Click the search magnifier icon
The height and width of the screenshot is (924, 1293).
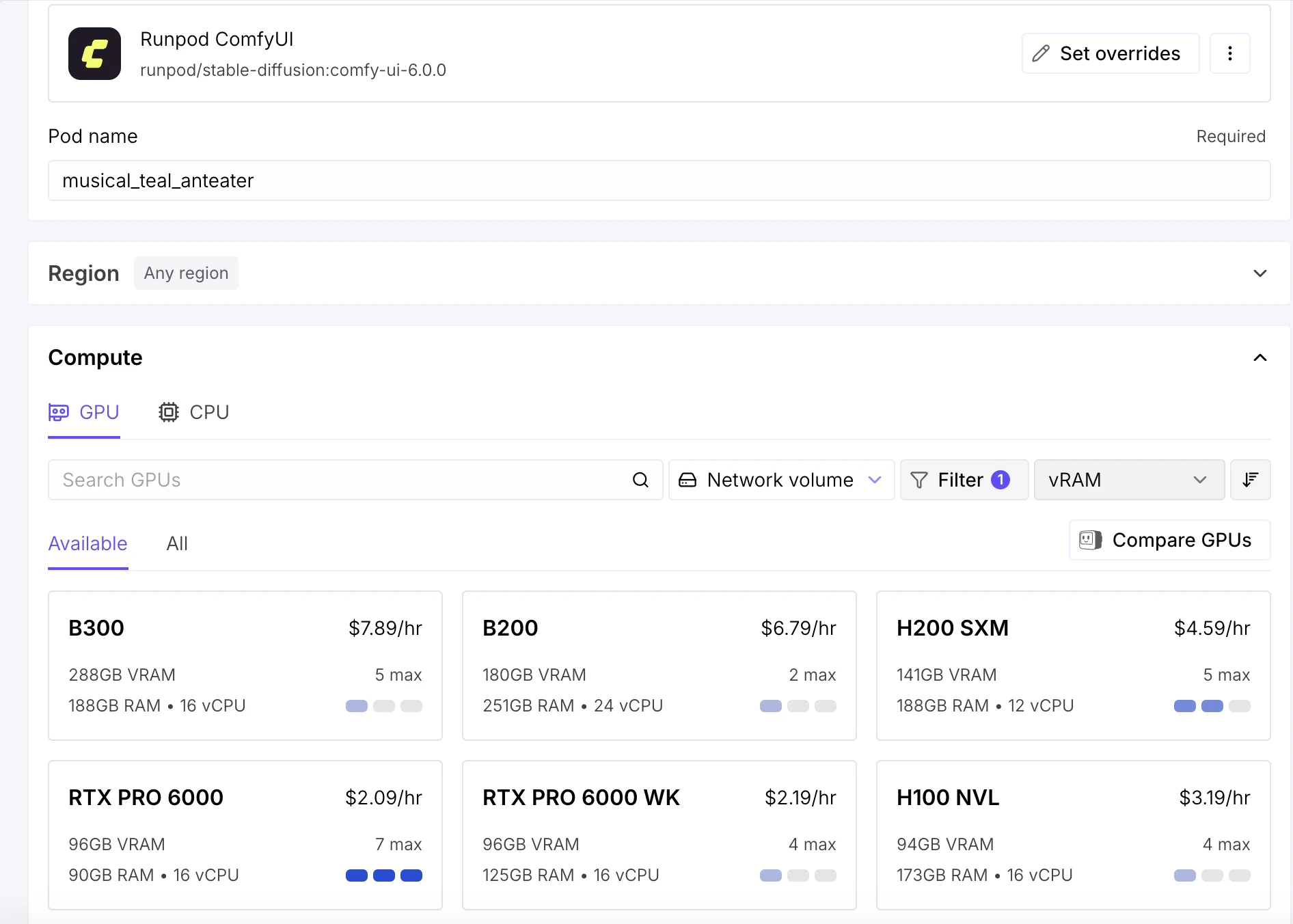(x=640, y=480)
